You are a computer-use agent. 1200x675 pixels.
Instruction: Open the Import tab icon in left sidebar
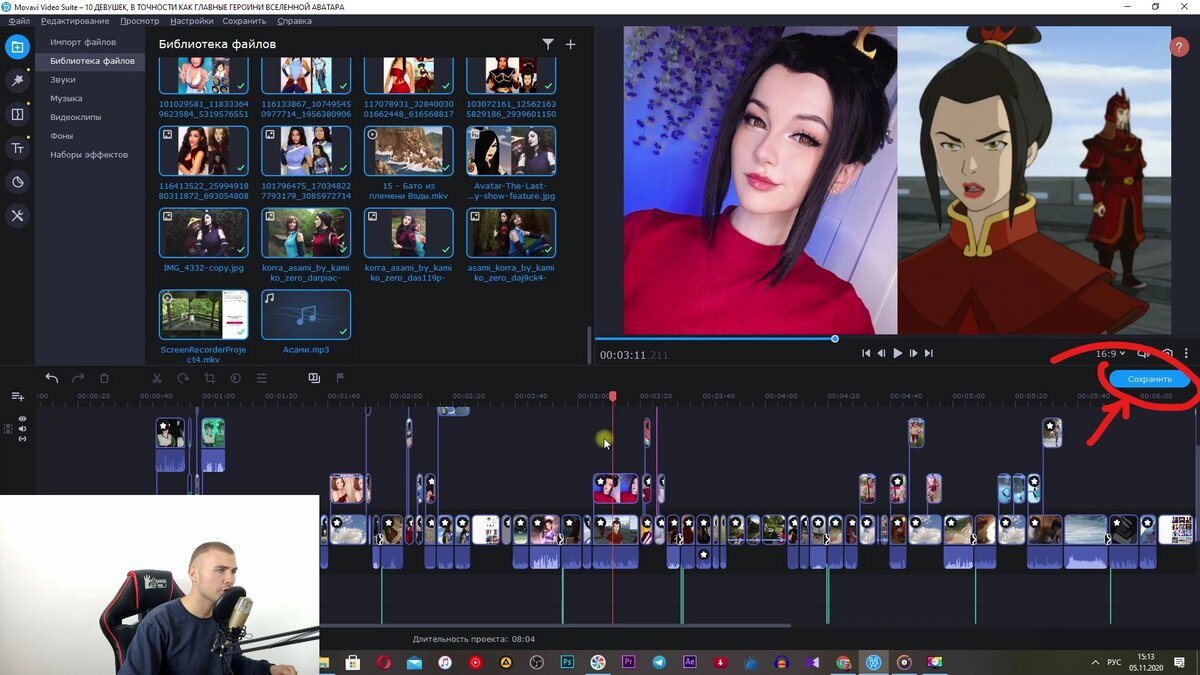(x=17, y=47)
